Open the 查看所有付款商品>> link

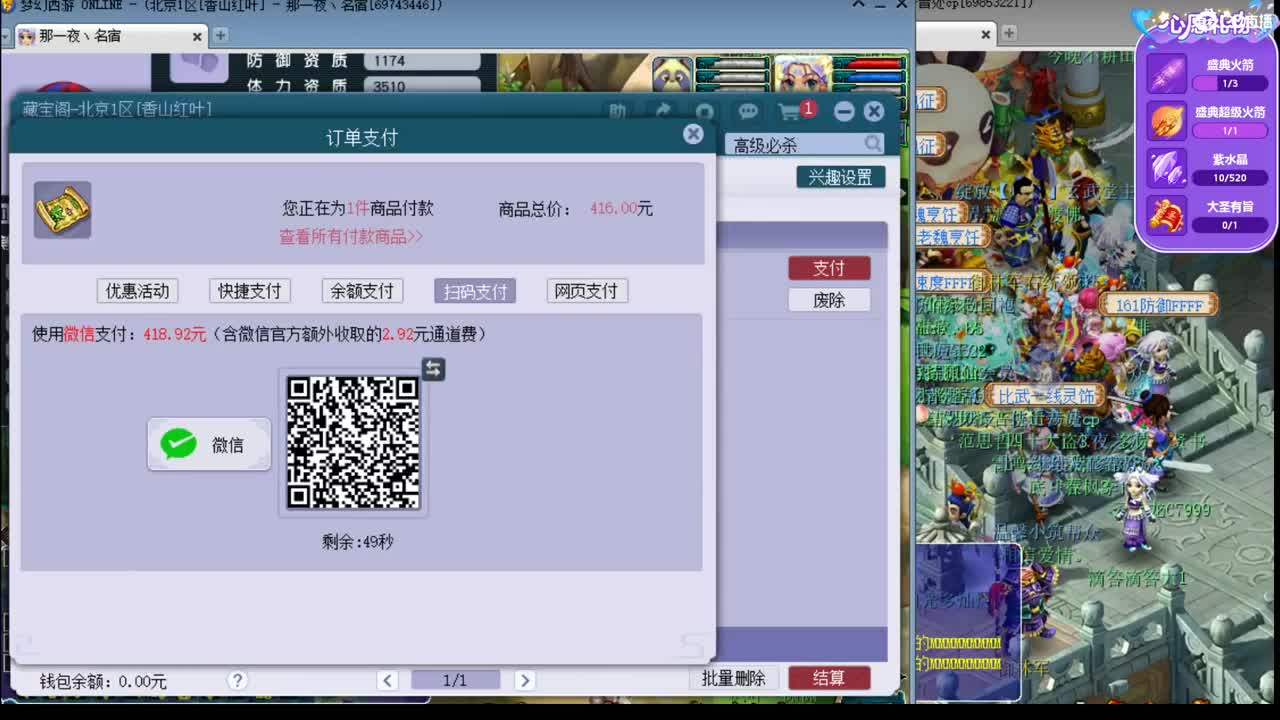(x=351, y=236)
